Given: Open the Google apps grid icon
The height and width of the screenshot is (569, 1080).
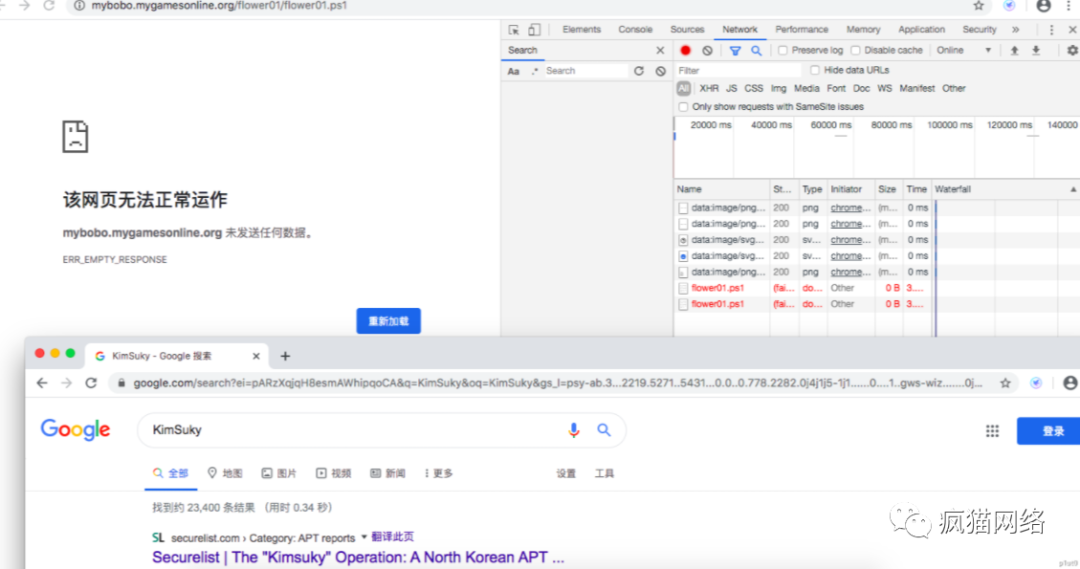Looking at the screenshot, I should pyautogui.click(x=992, y=431).
